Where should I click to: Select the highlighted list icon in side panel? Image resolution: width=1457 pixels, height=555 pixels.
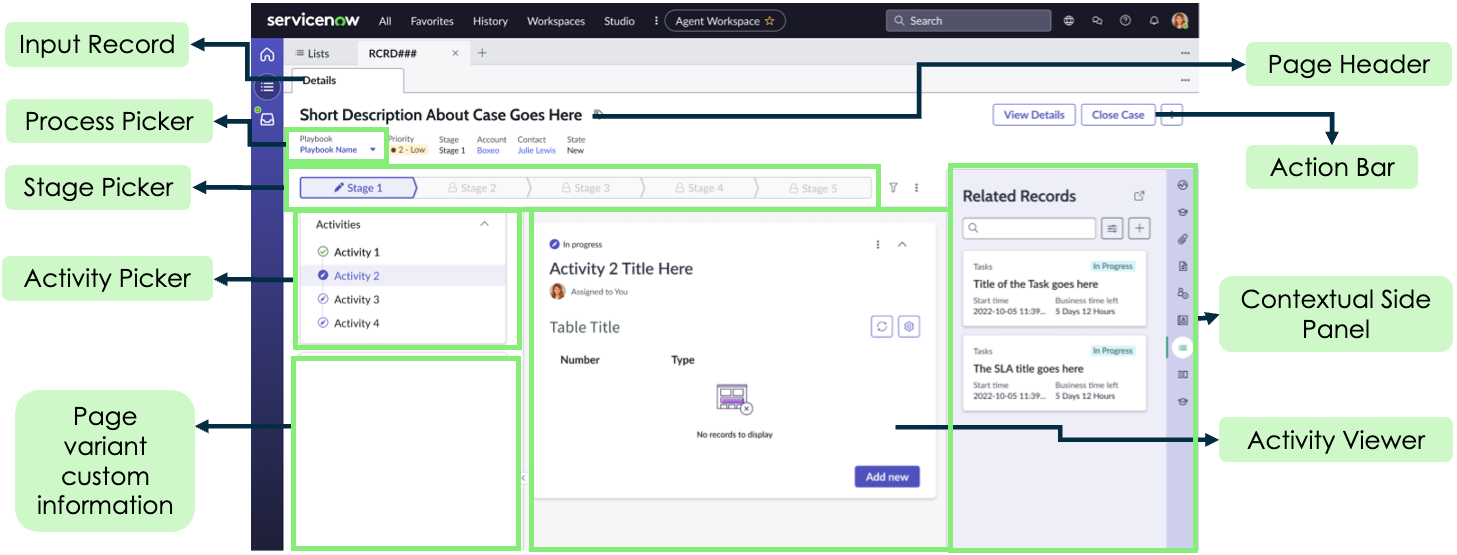point(1183,347)
